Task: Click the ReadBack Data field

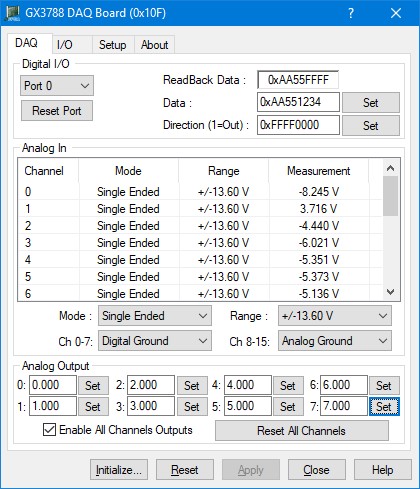Action: tap(298, 80)
